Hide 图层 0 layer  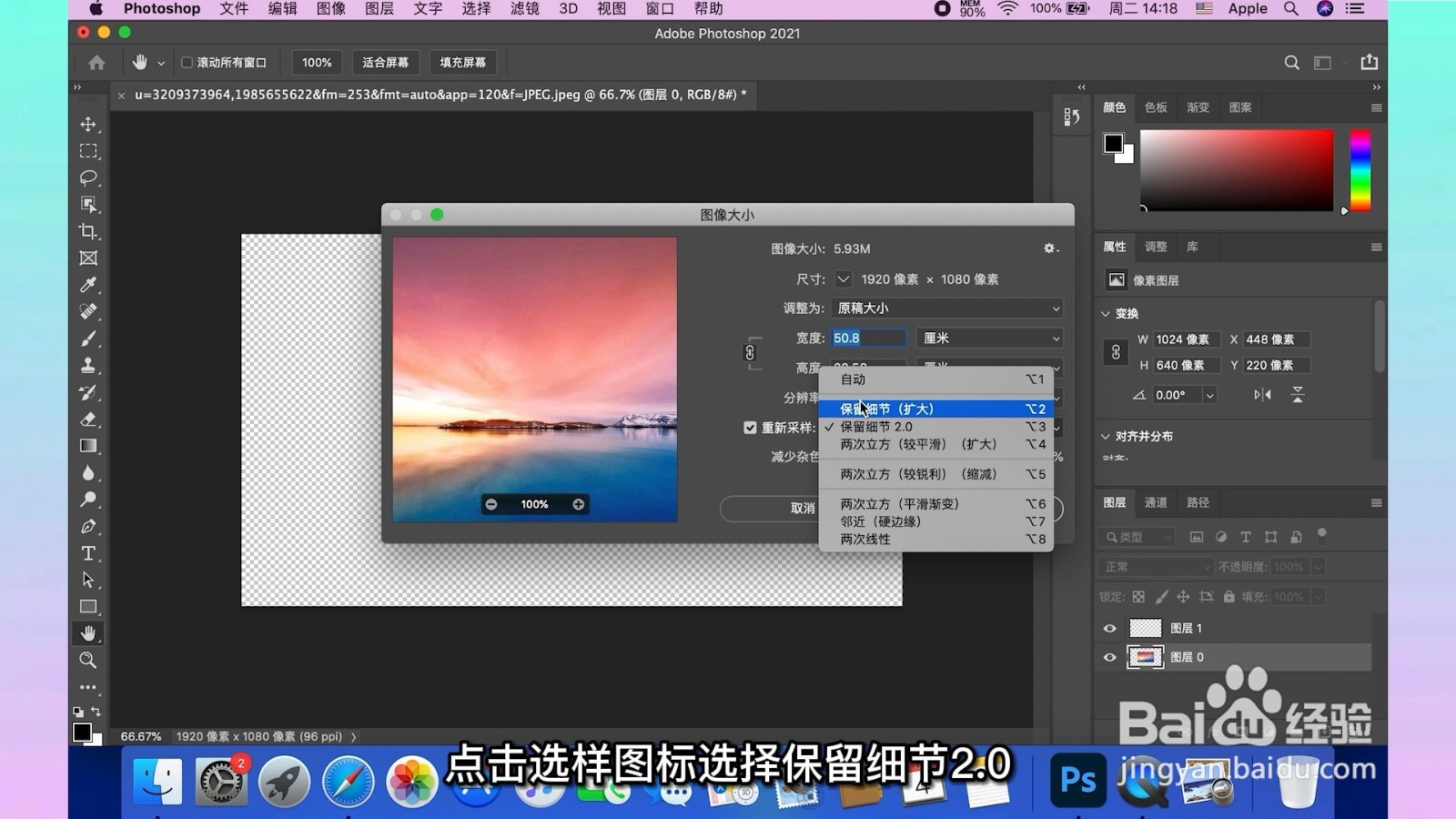(1109, 657)
